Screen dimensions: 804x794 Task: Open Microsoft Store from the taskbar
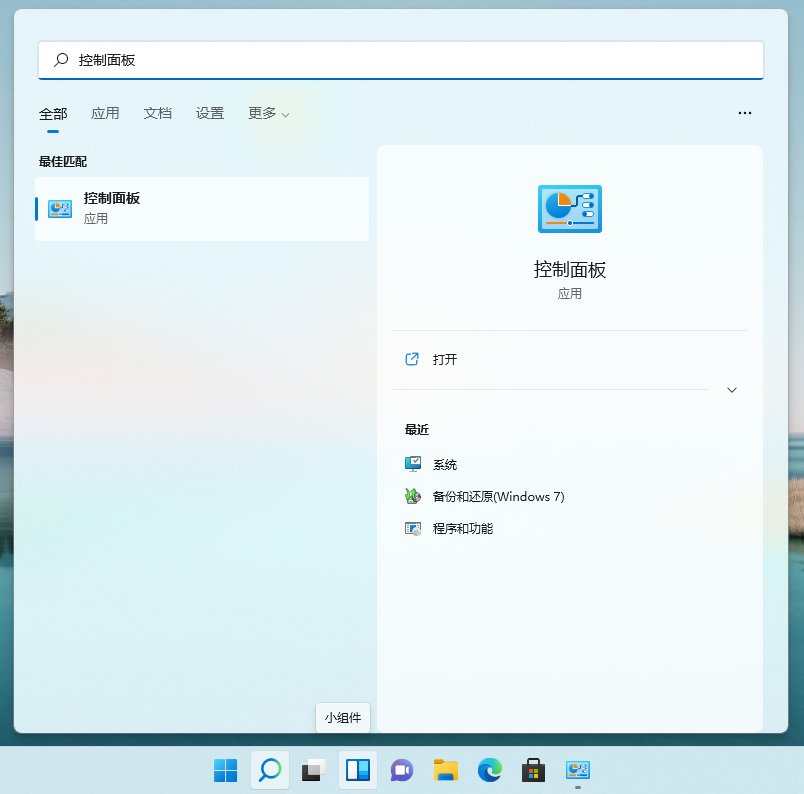pos(534,770)
